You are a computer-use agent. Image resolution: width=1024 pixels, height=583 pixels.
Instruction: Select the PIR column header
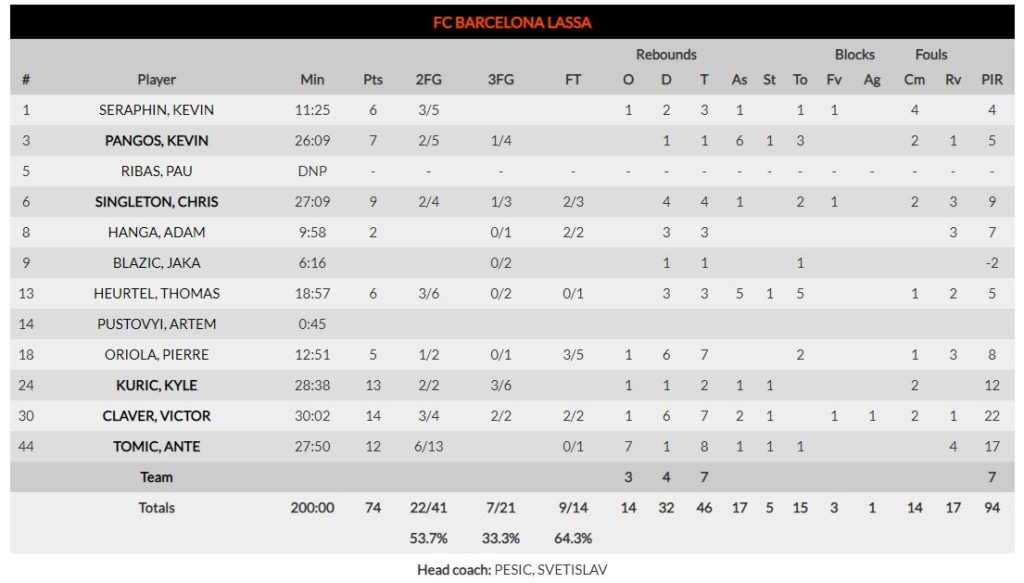pyautogui.click(x=991, y=80)
